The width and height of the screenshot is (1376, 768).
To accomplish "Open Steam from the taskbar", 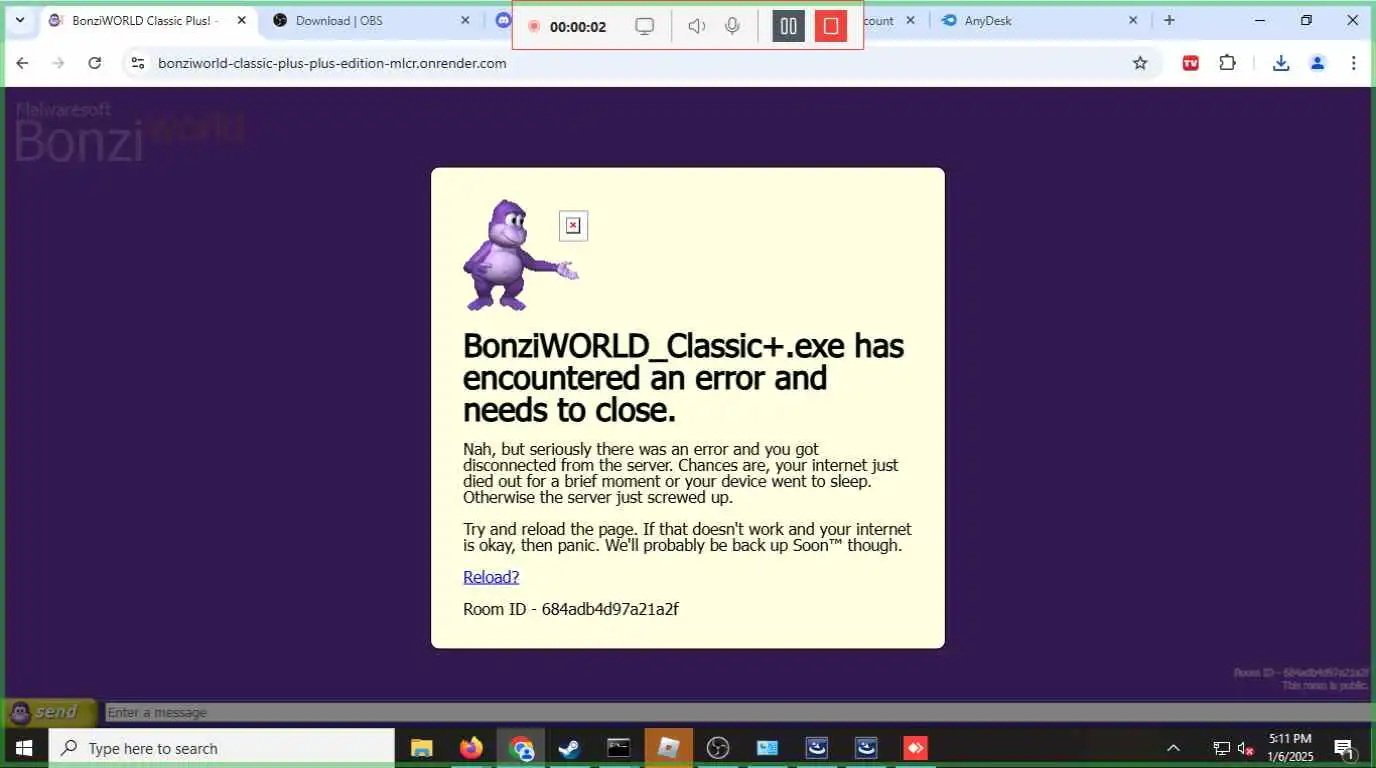I will 569,748.
